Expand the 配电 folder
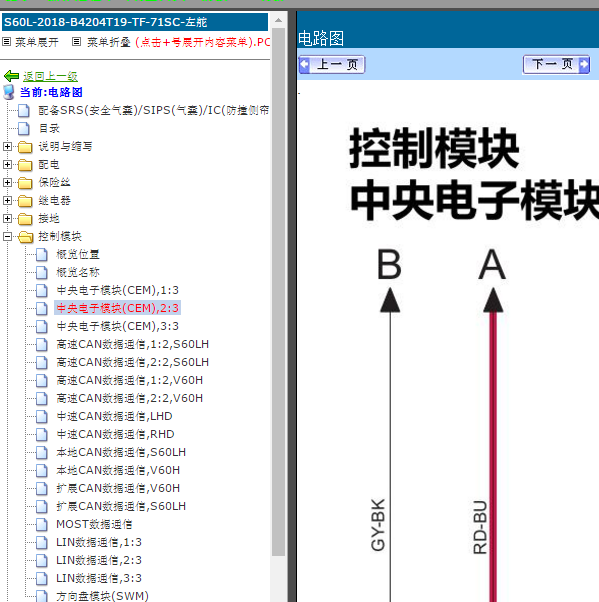This screenshot has height=602, width=599. pyautogui.click(x=7, y=164)
